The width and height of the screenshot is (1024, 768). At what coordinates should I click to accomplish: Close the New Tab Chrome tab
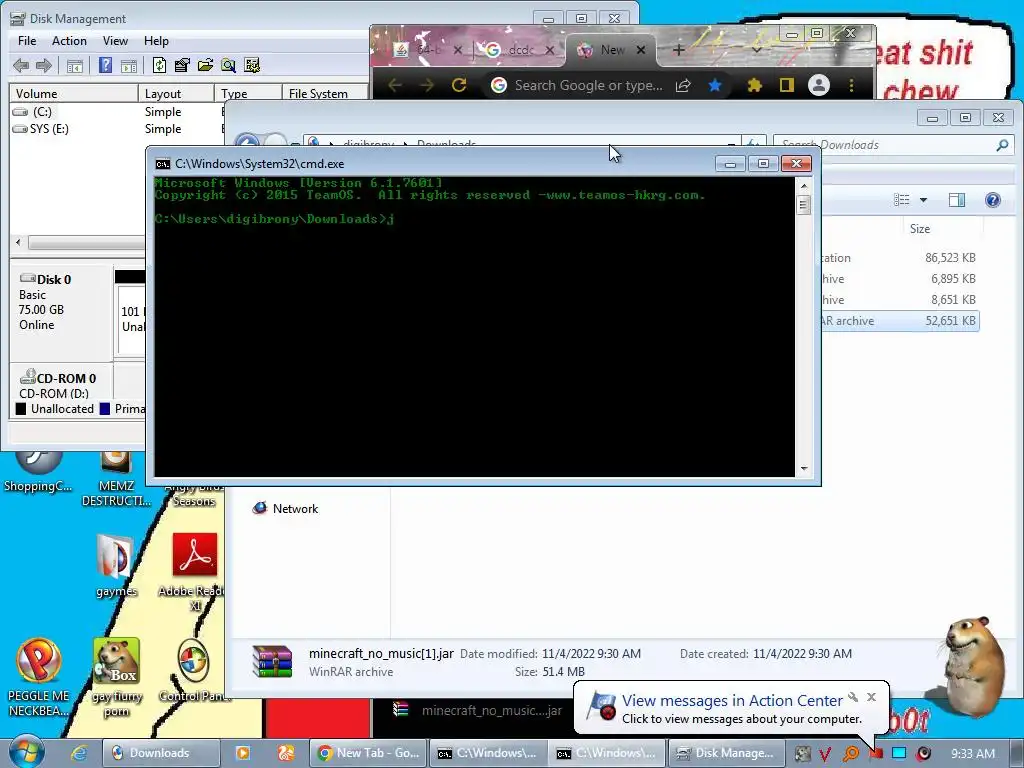click(x=641, y=50)
